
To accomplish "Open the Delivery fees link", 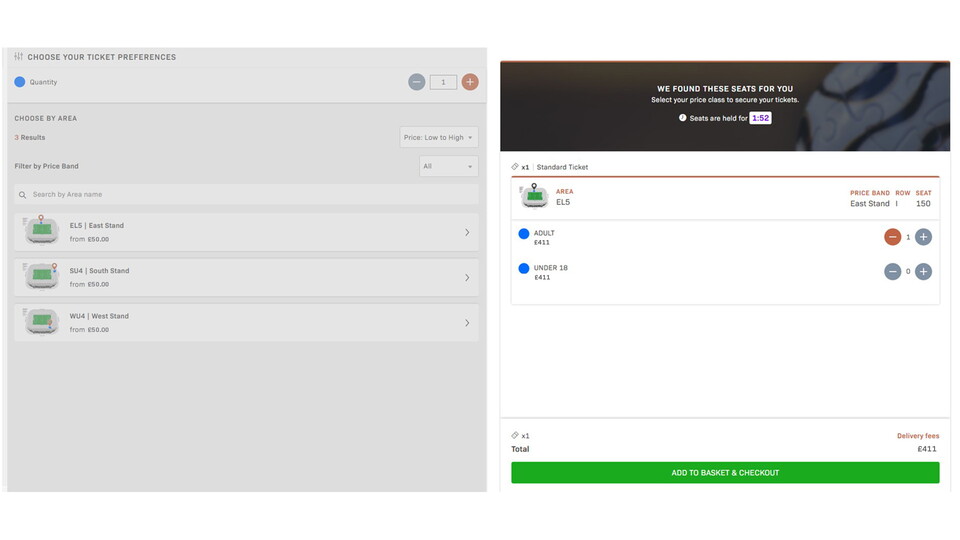I will pyautogui.click(x=917, y=436).
